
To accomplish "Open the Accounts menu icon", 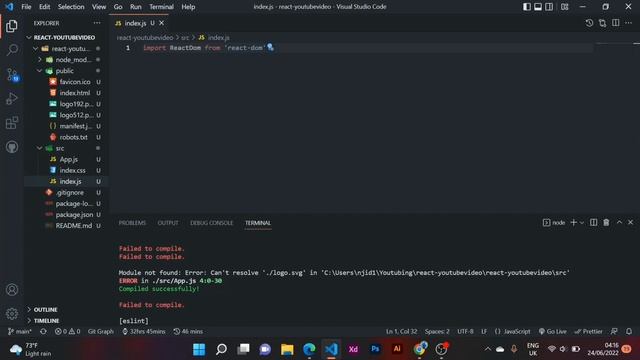I will (x=12, y=290).
